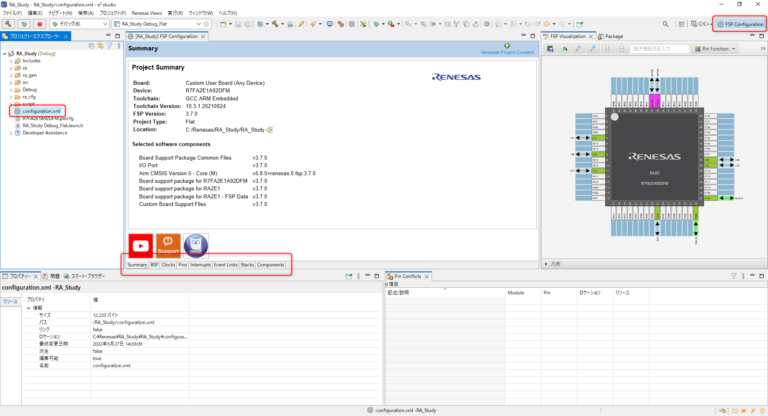This screenshot has height=416, width=768.
Task: Open the orange Support icon
Action: click(x=168, y=246)
